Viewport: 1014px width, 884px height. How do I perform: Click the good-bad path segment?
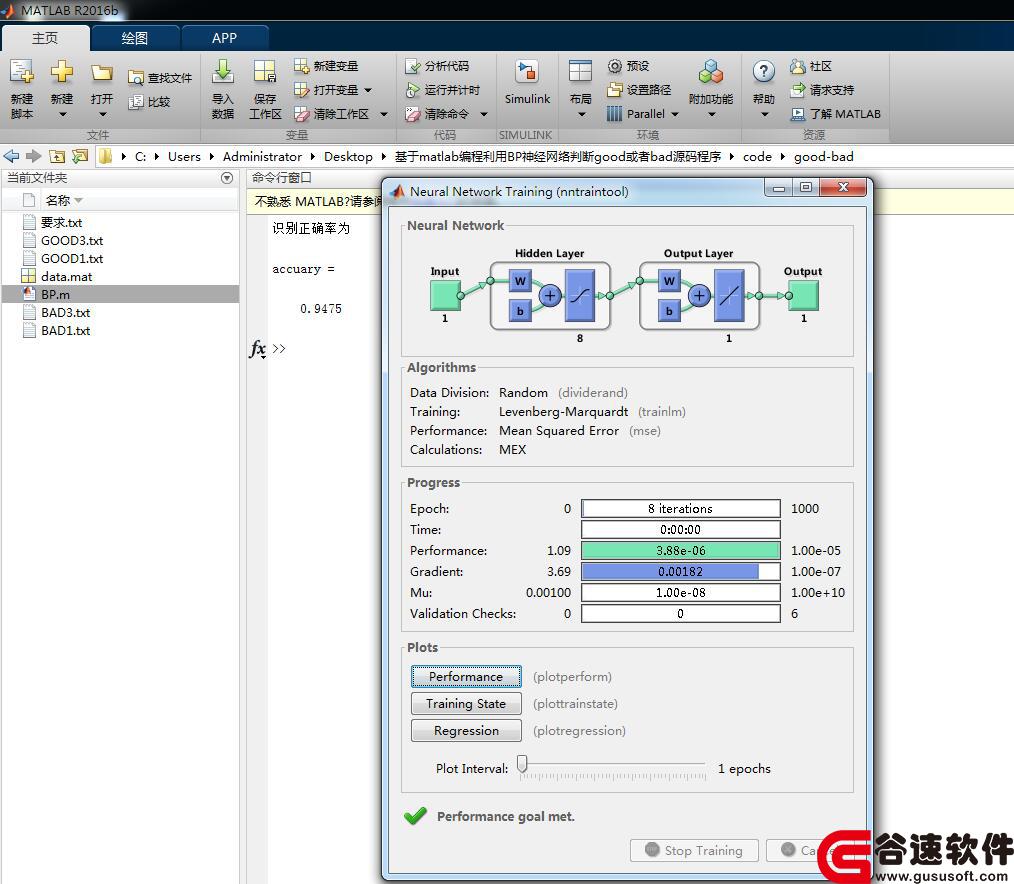coord(823,156)
